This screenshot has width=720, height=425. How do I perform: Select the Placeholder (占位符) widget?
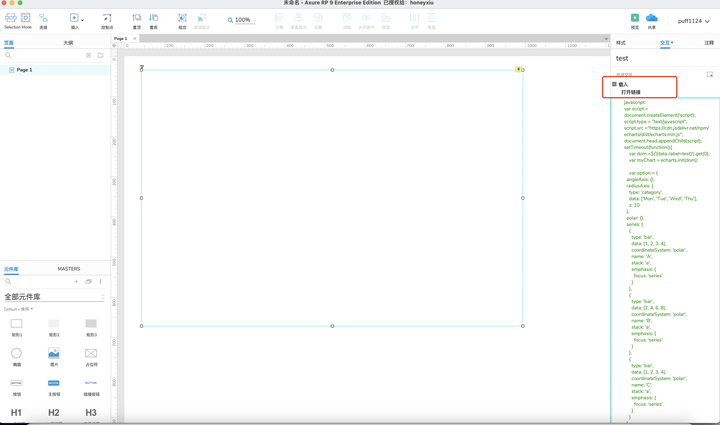tap(91, 357)
